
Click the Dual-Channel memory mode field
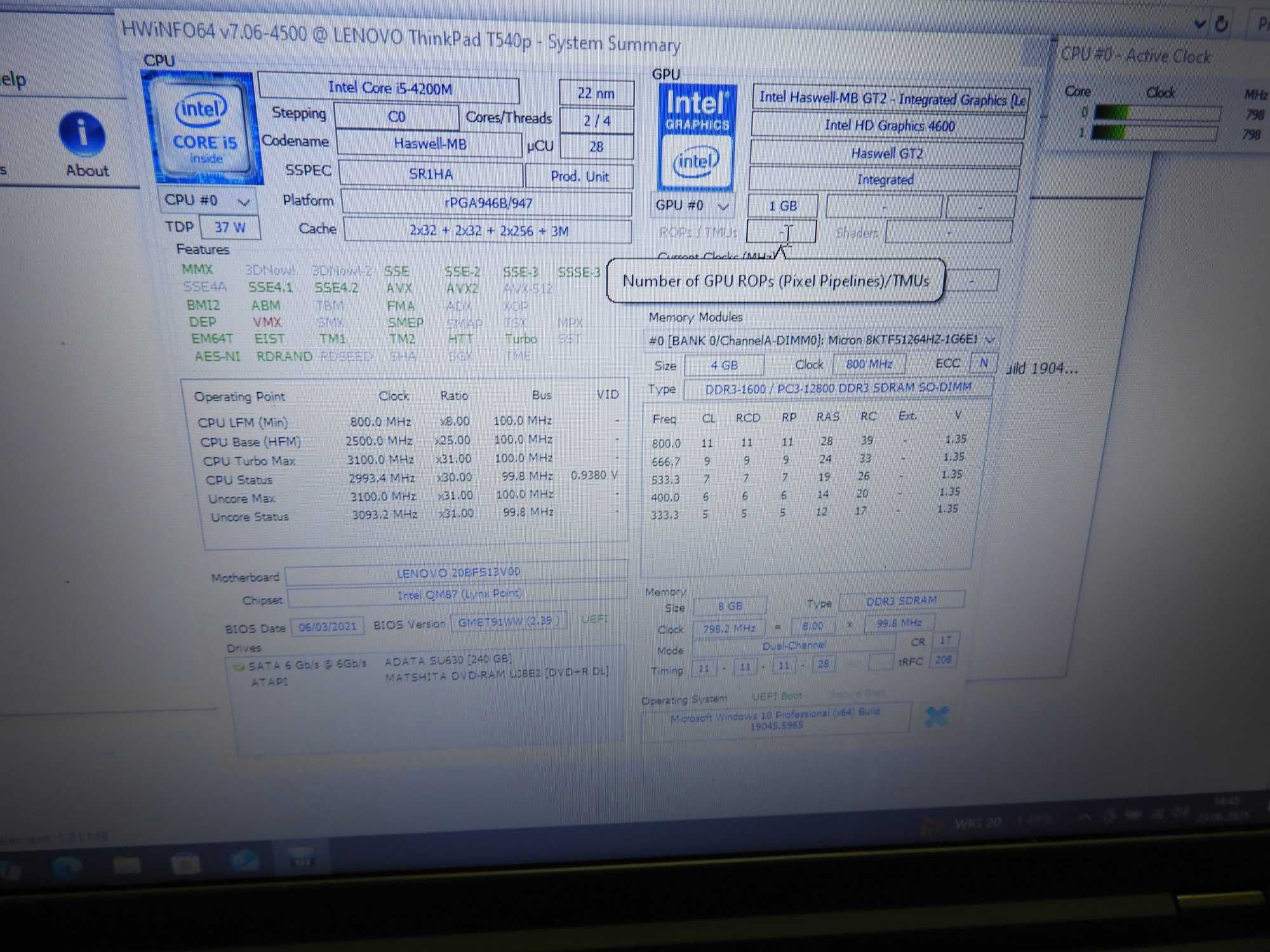pos(794,646)
